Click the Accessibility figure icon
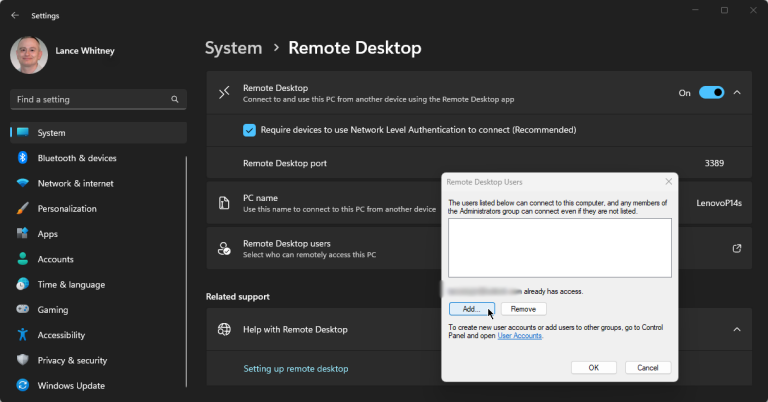This screenshot has width=768, height=402. 23,335
